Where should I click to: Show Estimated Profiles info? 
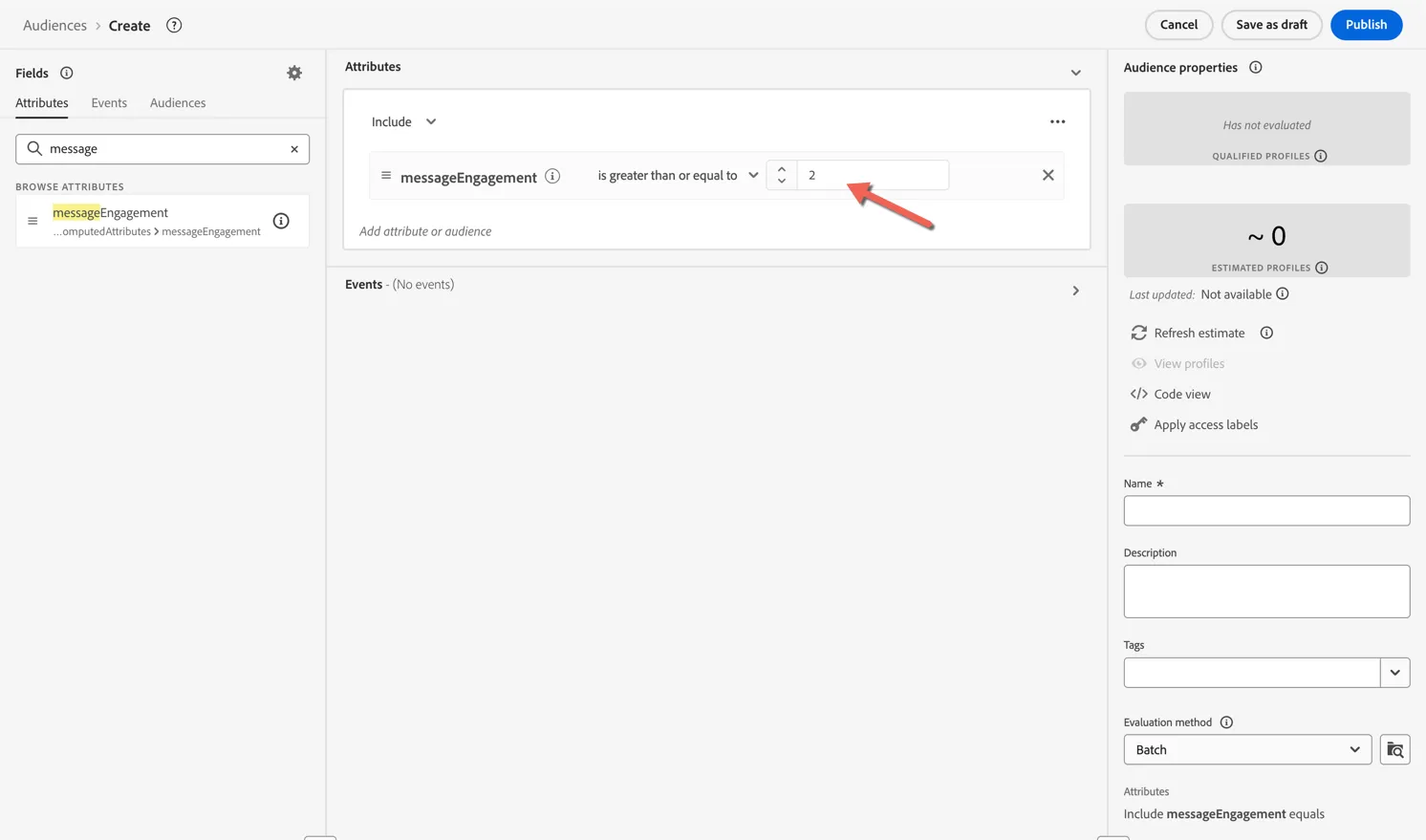(1322, 268)
